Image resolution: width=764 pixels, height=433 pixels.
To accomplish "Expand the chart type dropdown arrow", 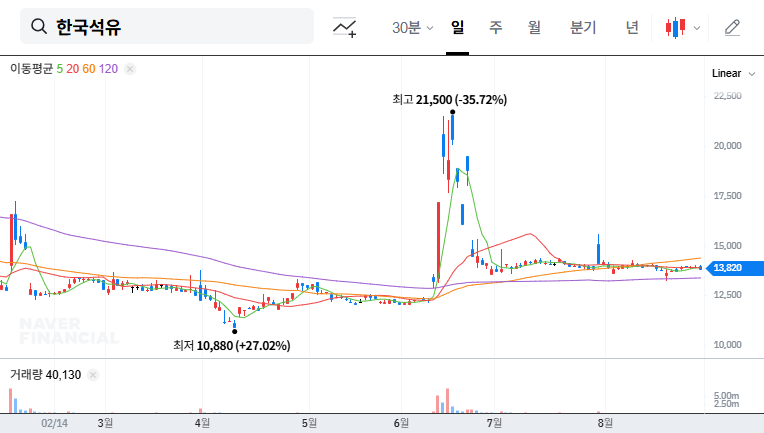I will click(x=697, y=28).
